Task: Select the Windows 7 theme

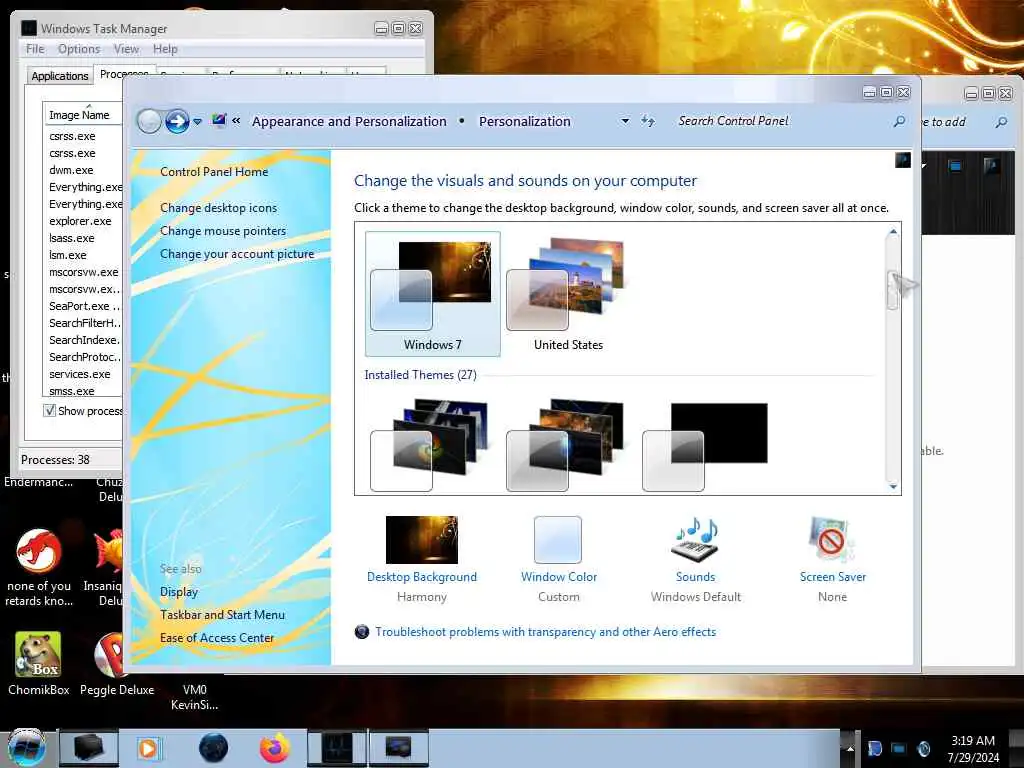Action: [x=432, y=294]
